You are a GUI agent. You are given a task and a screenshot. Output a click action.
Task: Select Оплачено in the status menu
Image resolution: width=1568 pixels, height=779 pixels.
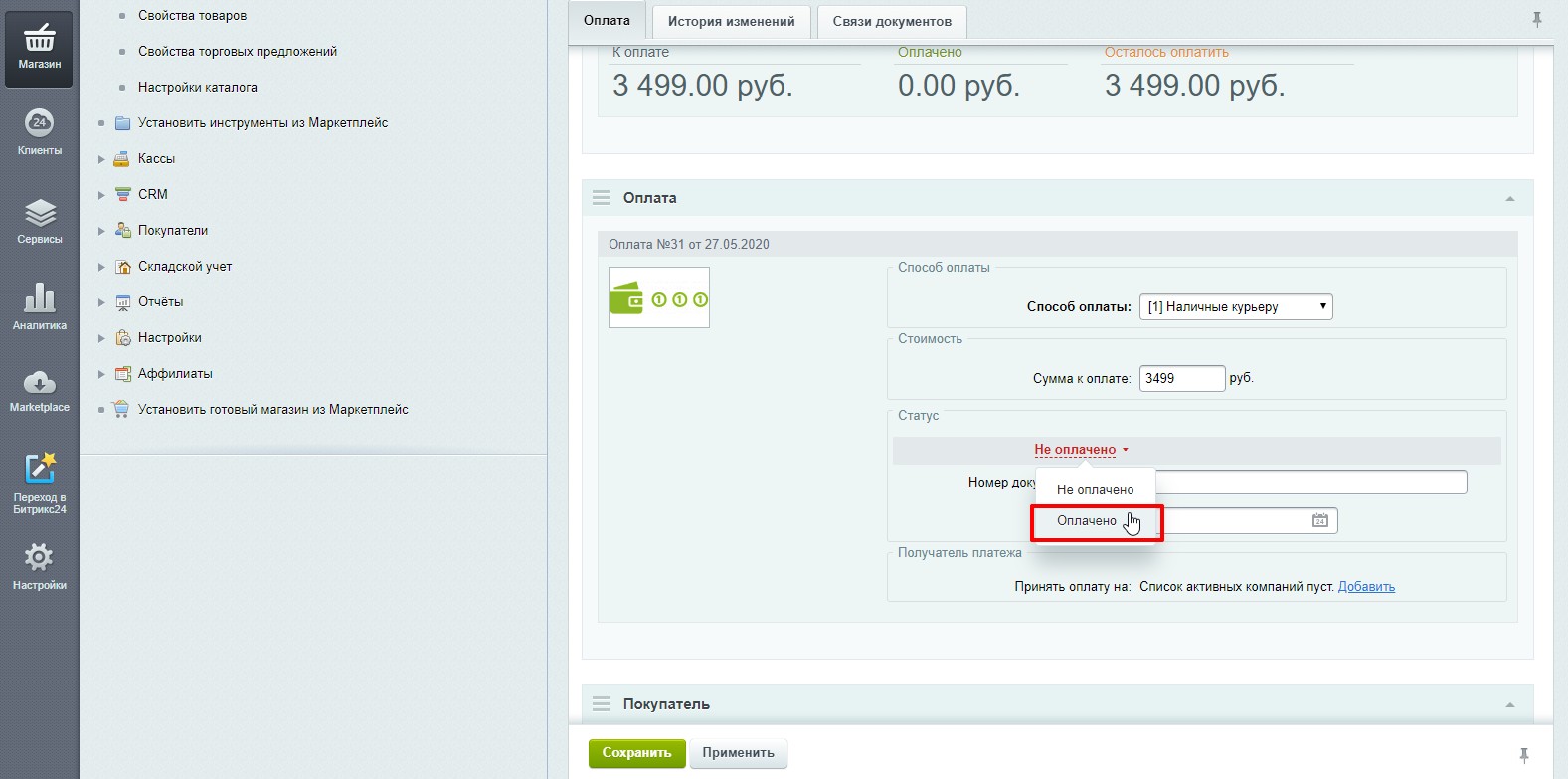pos(1087,521)
